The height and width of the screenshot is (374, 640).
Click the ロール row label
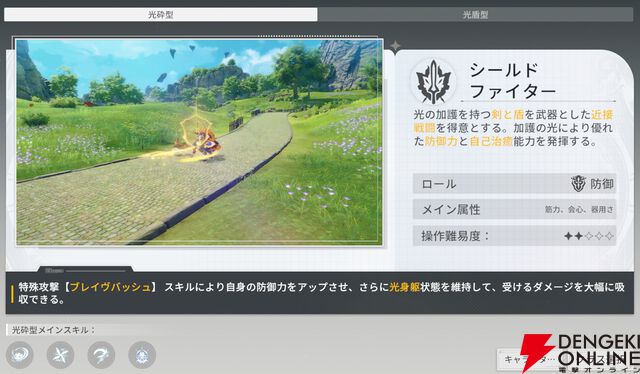pyautogui.click(x=439, y=184)
